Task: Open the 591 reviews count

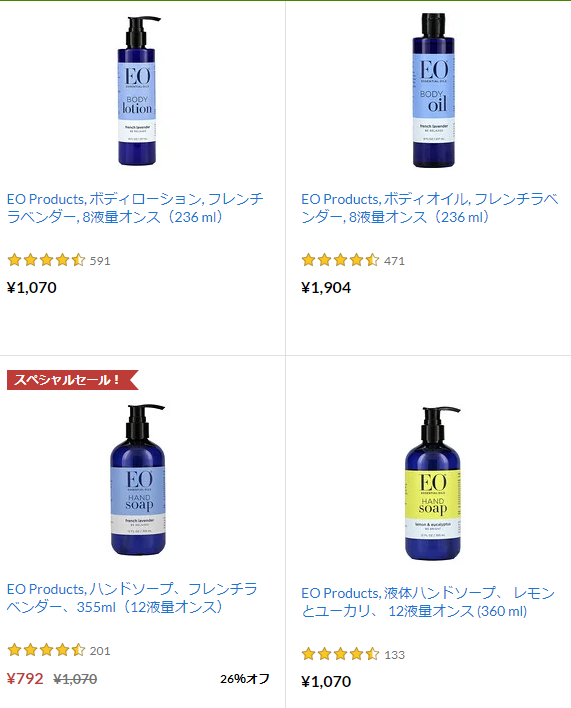Action: (100, 261)
